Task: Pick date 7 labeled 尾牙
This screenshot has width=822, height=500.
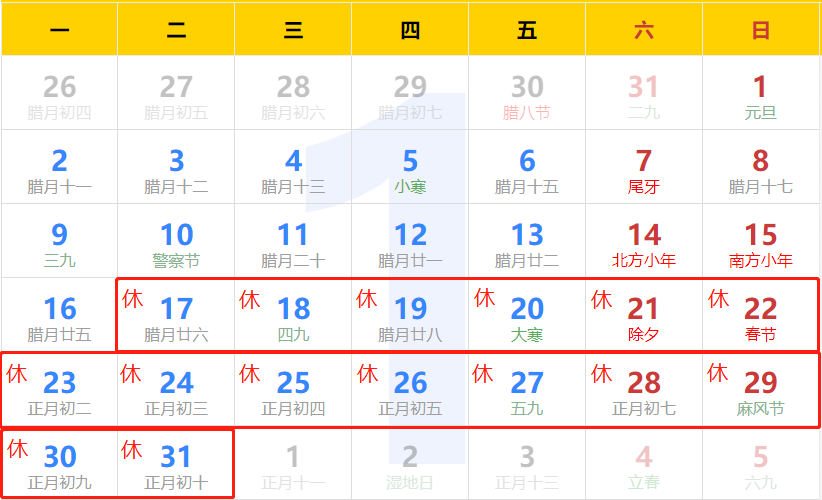Action: click(643, 170)
